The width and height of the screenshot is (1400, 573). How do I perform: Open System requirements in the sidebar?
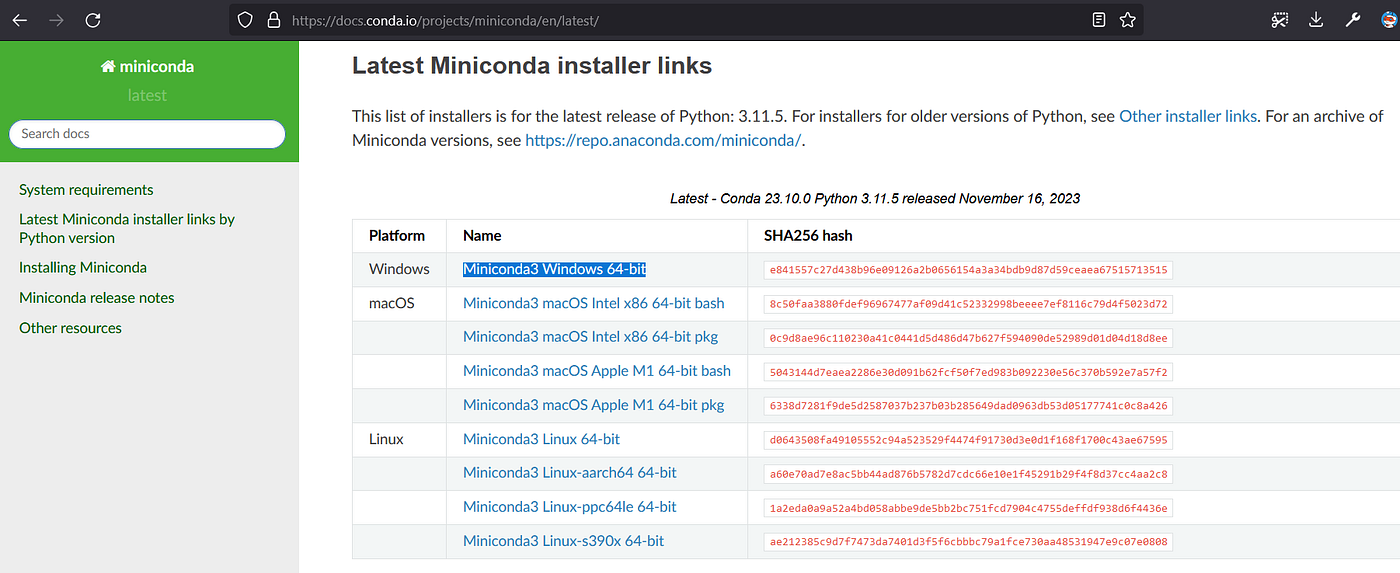pyautogui.click(x=86, y=190)
